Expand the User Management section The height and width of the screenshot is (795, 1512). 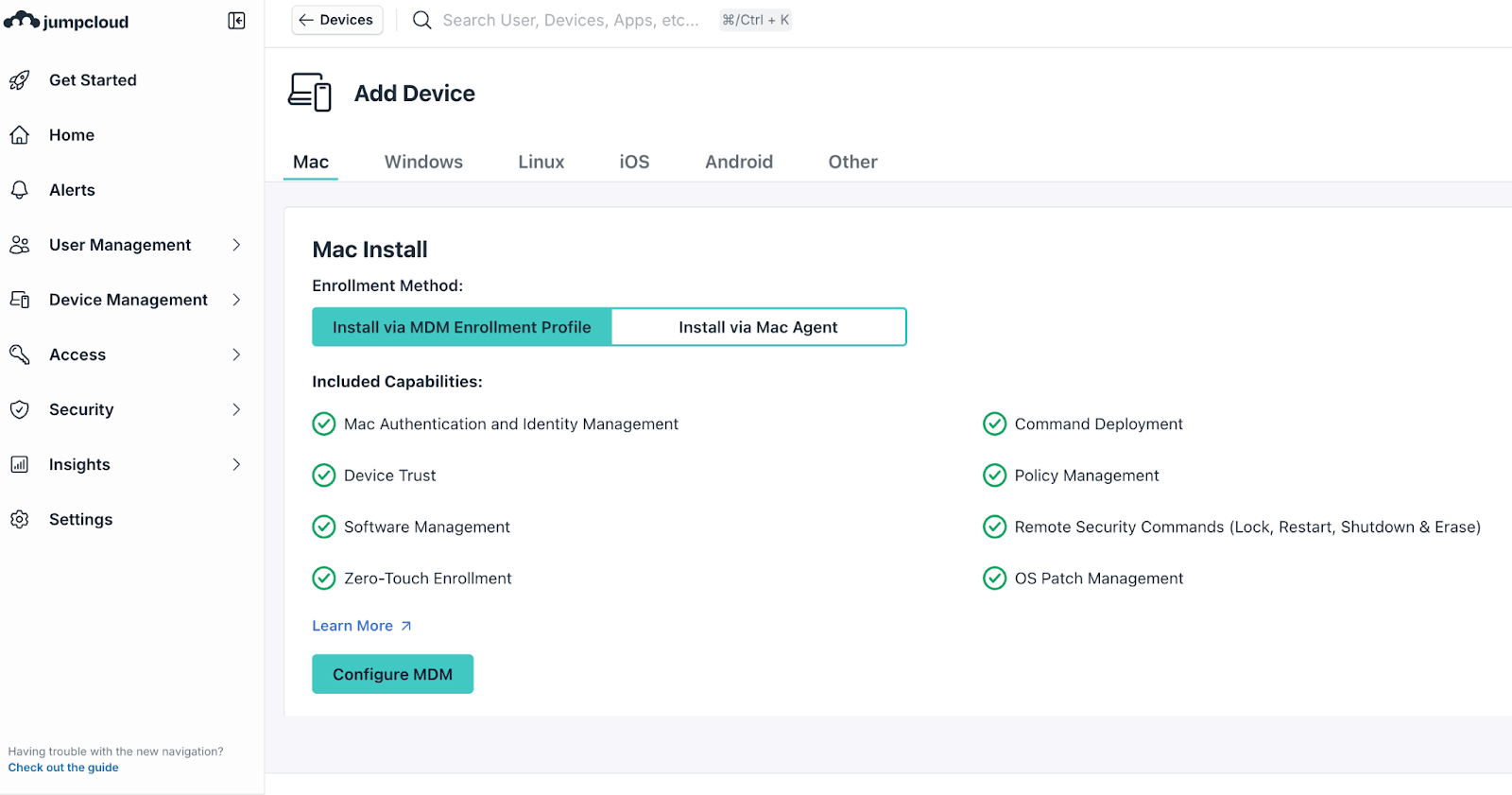[235, 245]
